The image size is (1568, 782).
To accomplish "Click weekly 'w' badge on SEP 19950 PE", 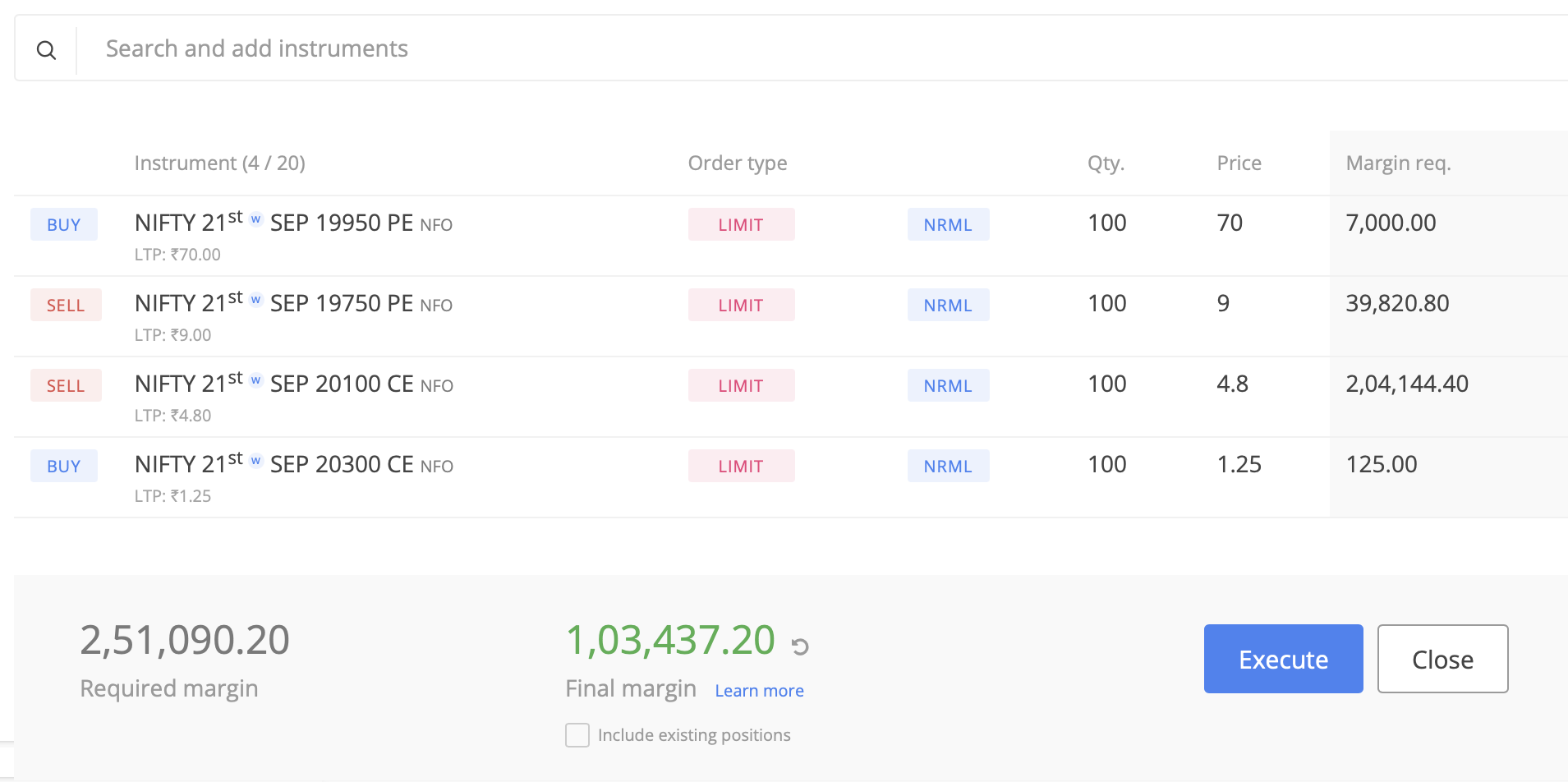I will point(255,219).
